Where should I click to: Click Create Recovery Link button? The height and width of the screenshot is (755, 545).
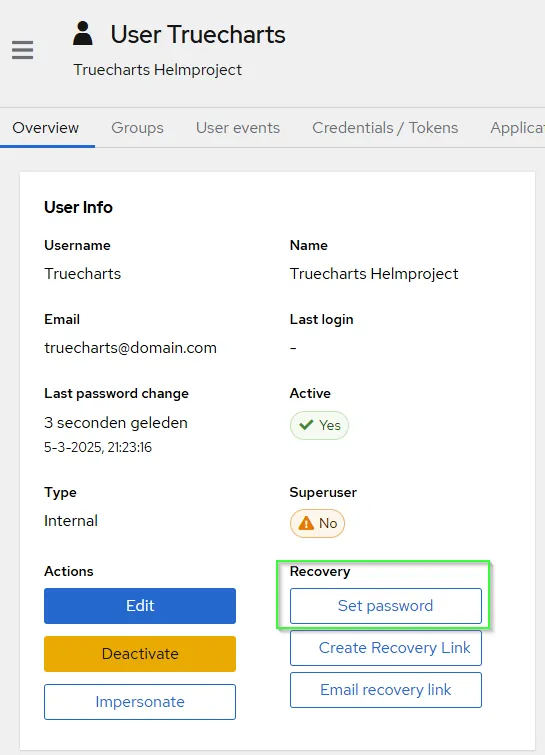point(386,648)
